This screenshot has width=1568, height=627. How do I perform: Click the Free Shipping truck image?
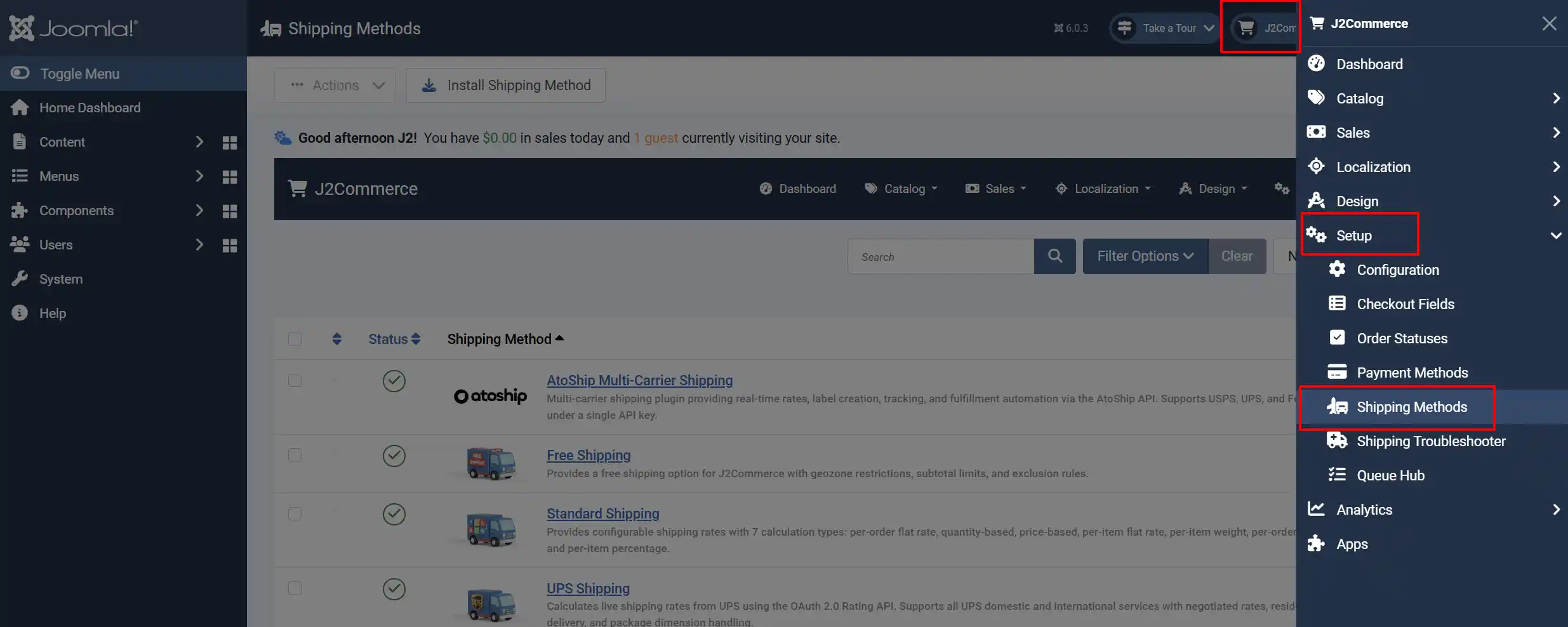point(491,464)
